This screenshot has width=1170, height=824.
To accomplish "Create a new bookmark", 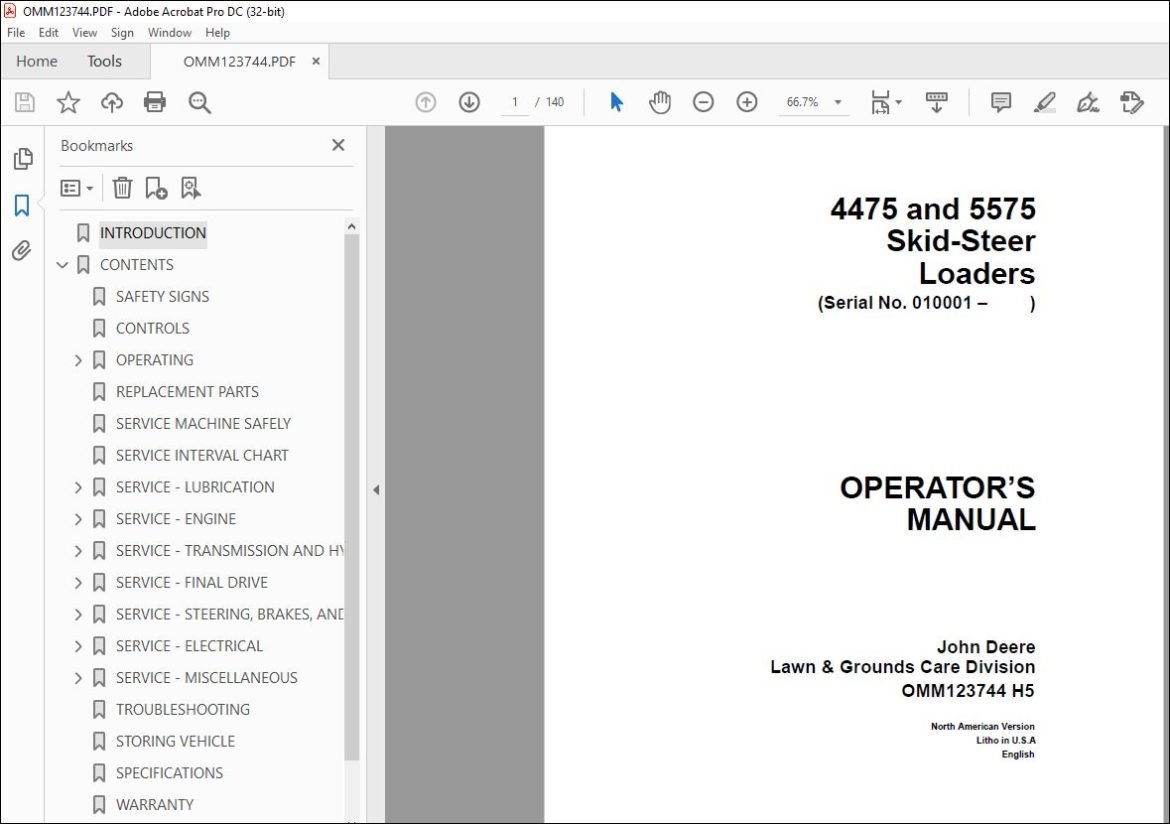I will coord(155,187).
